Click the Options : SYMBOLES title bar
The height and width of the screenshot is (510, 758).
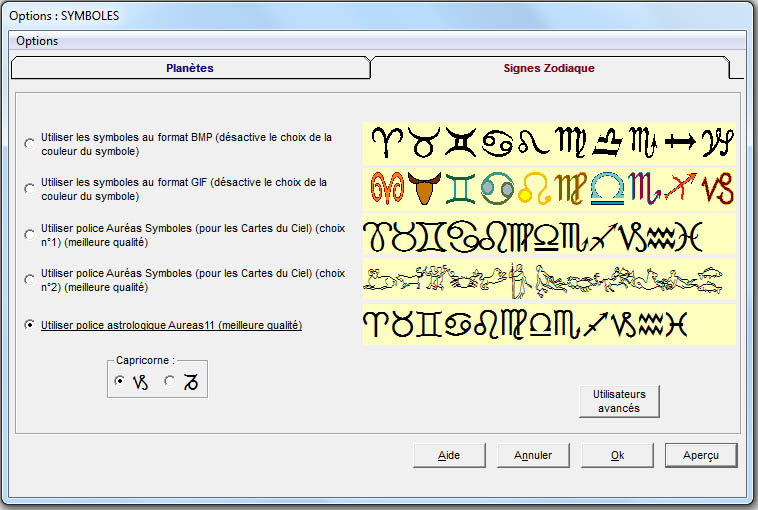coord(379,16)
